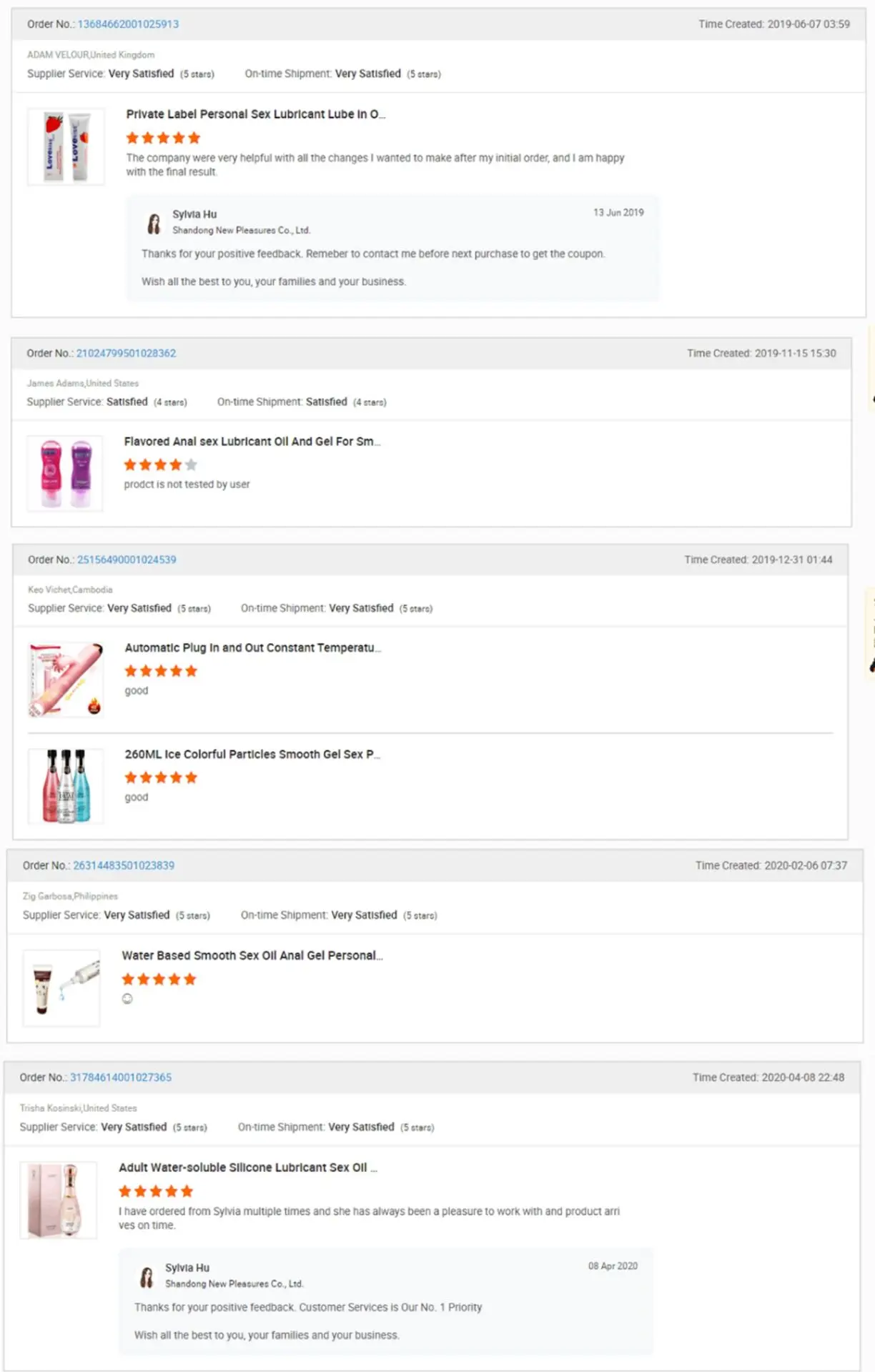Open the Flavored Lubricant Oil And Gel title

(252, 442)
